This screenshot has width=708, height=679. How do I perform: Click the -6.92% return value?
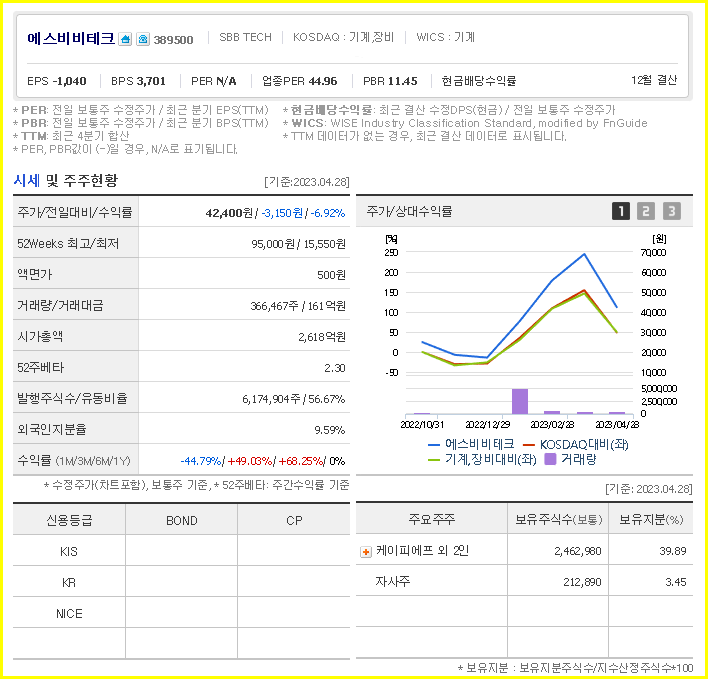pyautogui.click(x=328, y=213)
